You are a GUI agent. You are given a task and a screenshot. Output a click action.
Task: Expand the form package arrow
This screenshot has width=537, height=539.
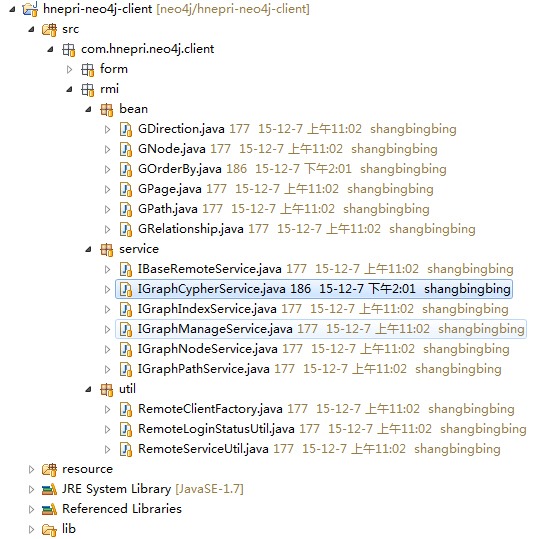pyautogui.click(x=69, y=69)
